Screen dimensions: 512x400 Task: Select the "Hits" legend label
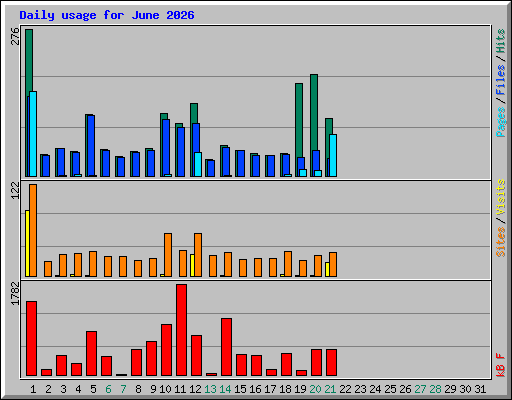(x=501, y=41)
